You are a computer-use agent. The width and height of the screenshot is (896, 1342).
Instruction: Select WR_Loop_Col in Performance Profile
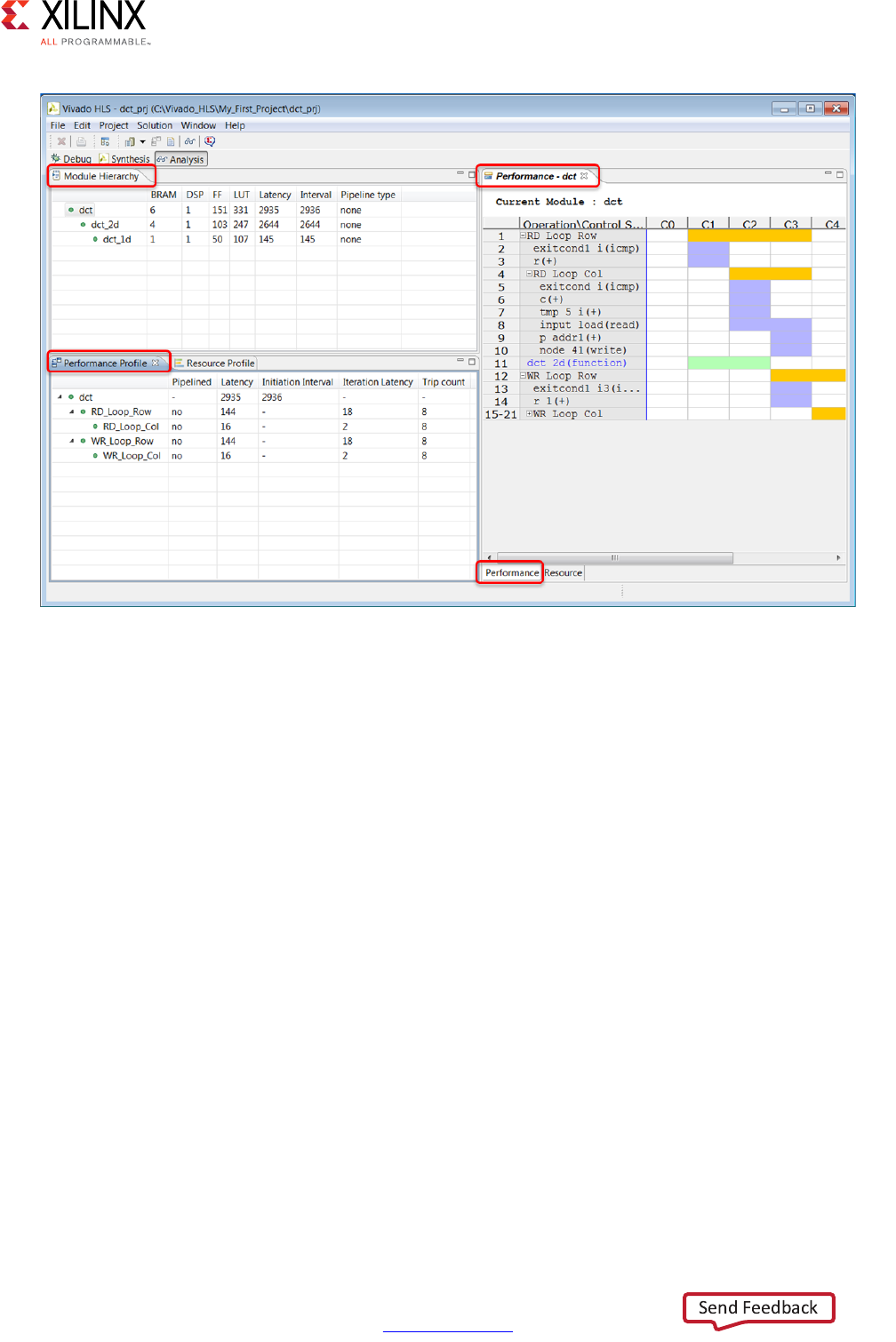tap(132, 456)
